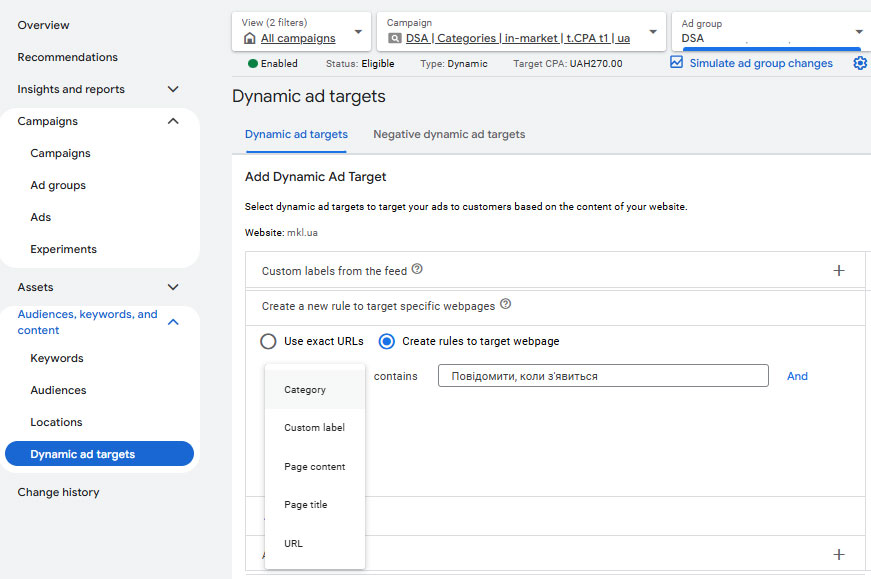
Task: Click the help icon beside Custom labels from the feed
Action: coord(417,269)
